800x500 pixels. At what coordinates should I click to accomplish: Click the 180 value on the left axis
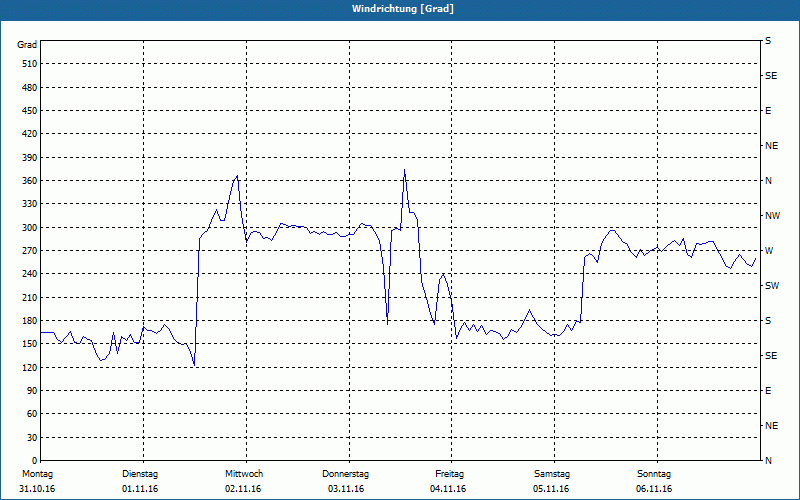pyautogui.click(x=30, y=320)
